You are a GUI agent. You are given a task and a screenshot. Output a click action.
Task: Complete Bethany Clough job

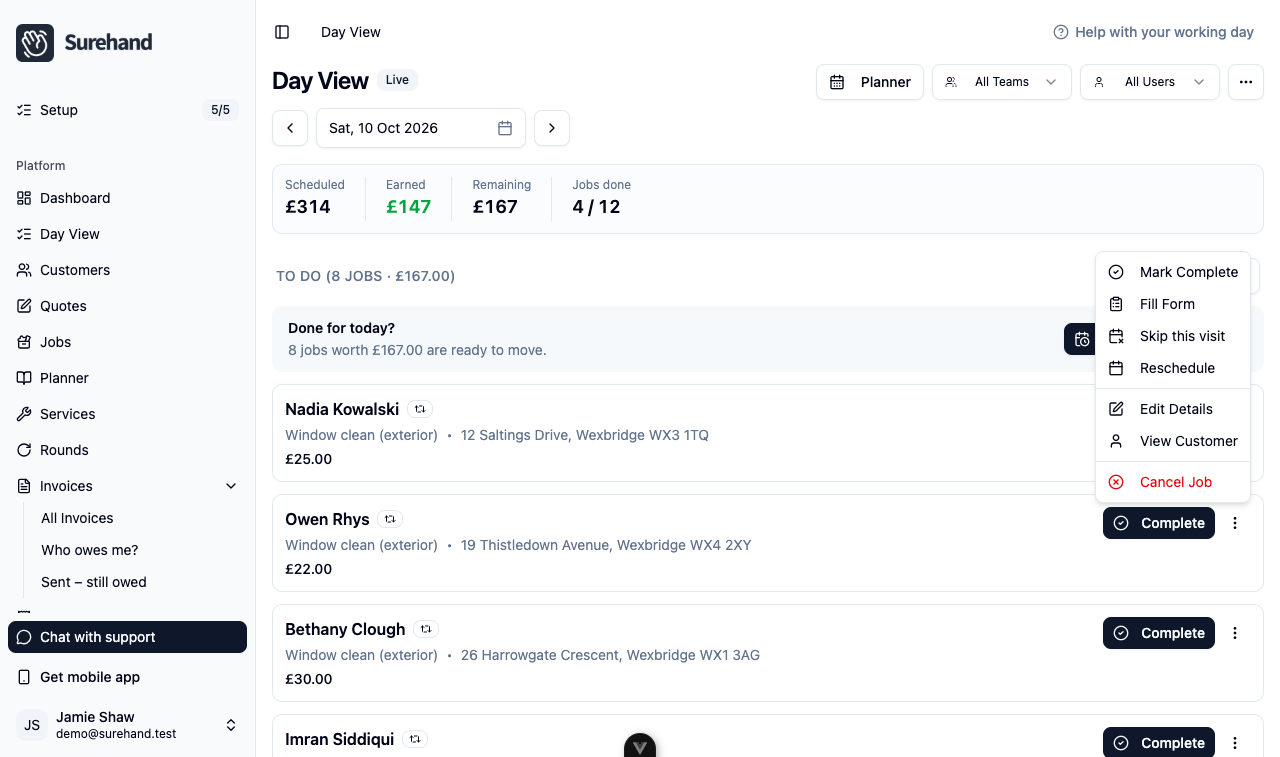pyautogui.click(x=1159, y=633)
